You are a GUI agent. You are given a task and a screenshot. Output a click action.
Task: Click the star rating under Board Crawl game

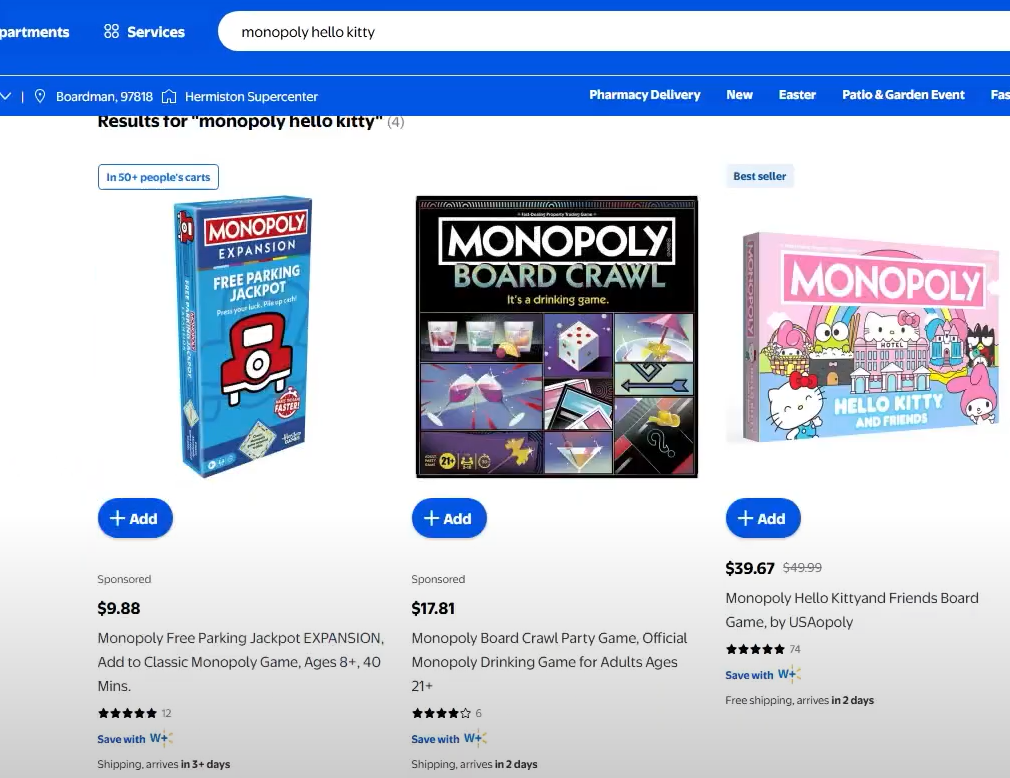(441, 713)
